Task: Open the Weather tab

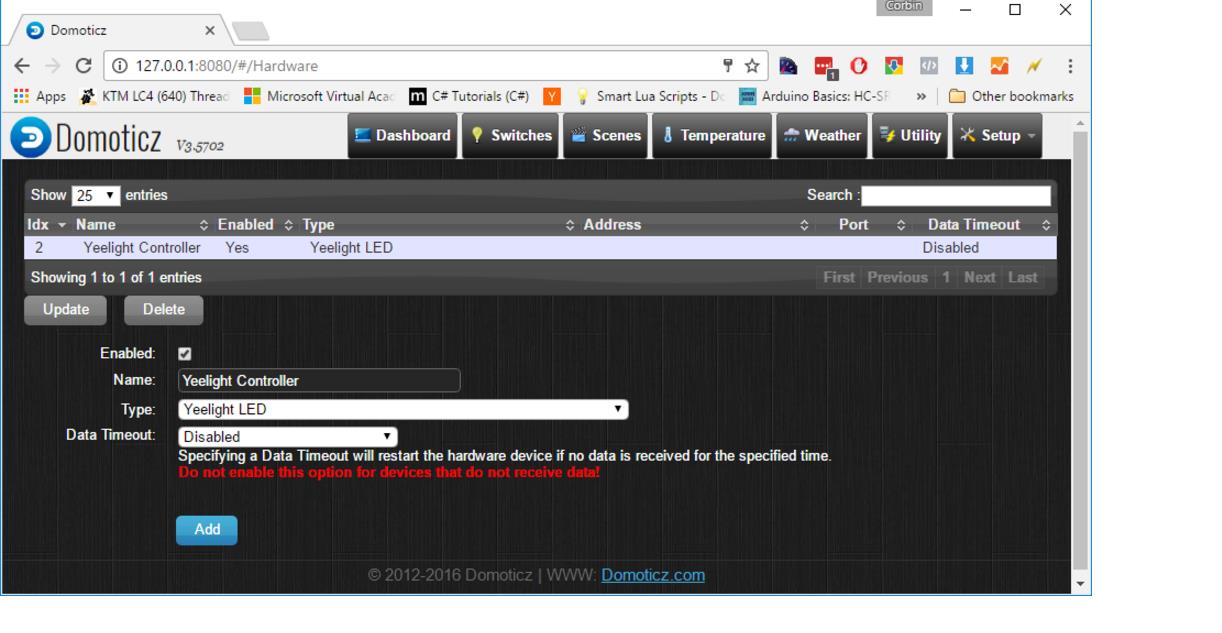Action: point(820,135)
